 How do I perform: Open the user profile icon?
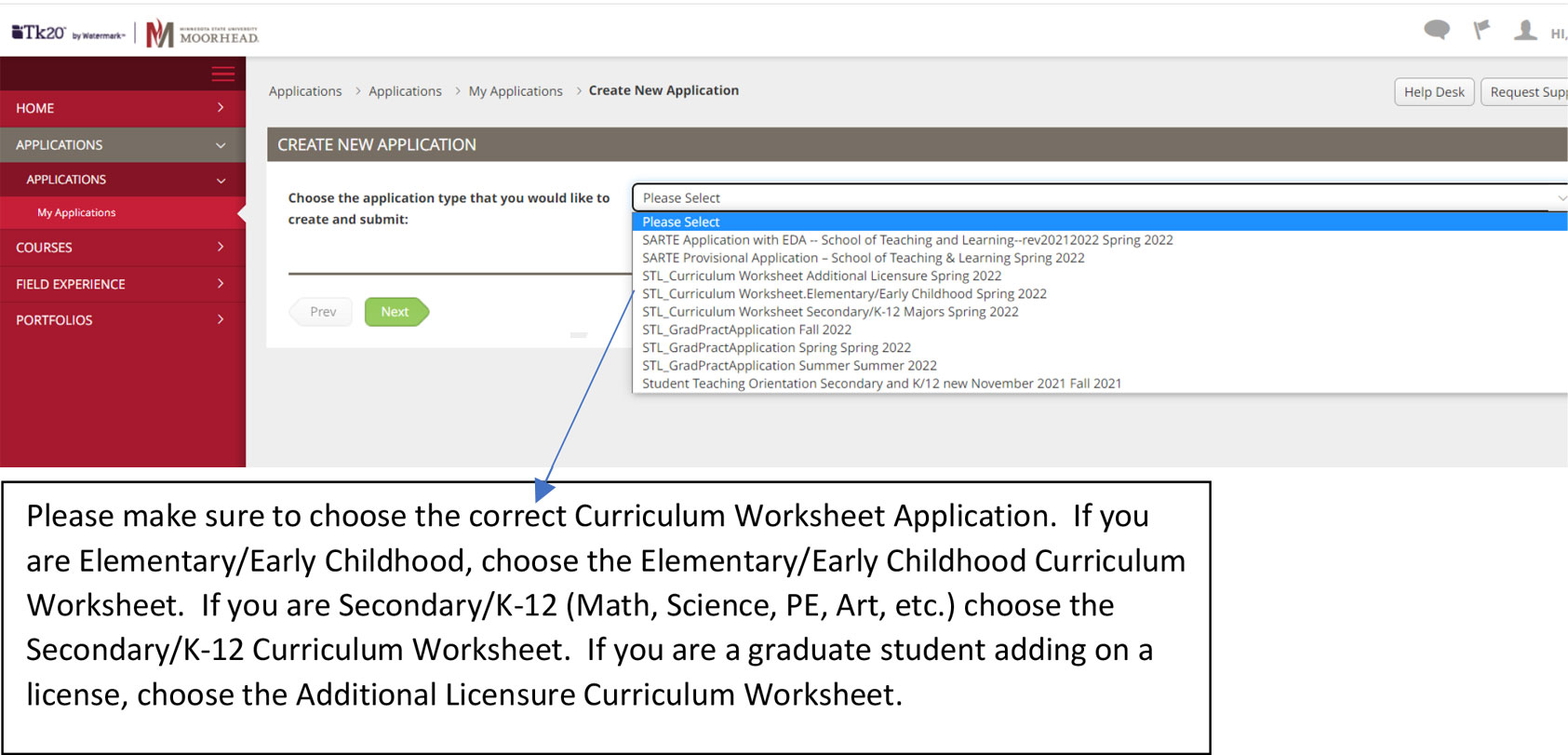coord(1525,30)
